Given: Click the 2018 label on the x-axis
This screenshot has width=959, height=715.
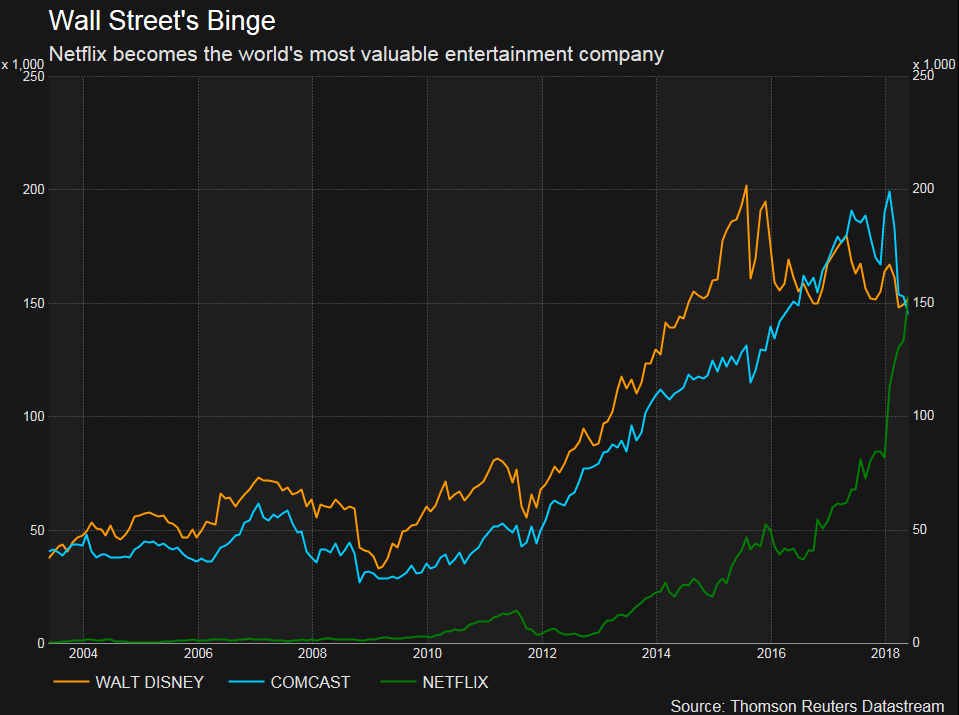Looking at the screenshot, I should (x=885, y=654).
